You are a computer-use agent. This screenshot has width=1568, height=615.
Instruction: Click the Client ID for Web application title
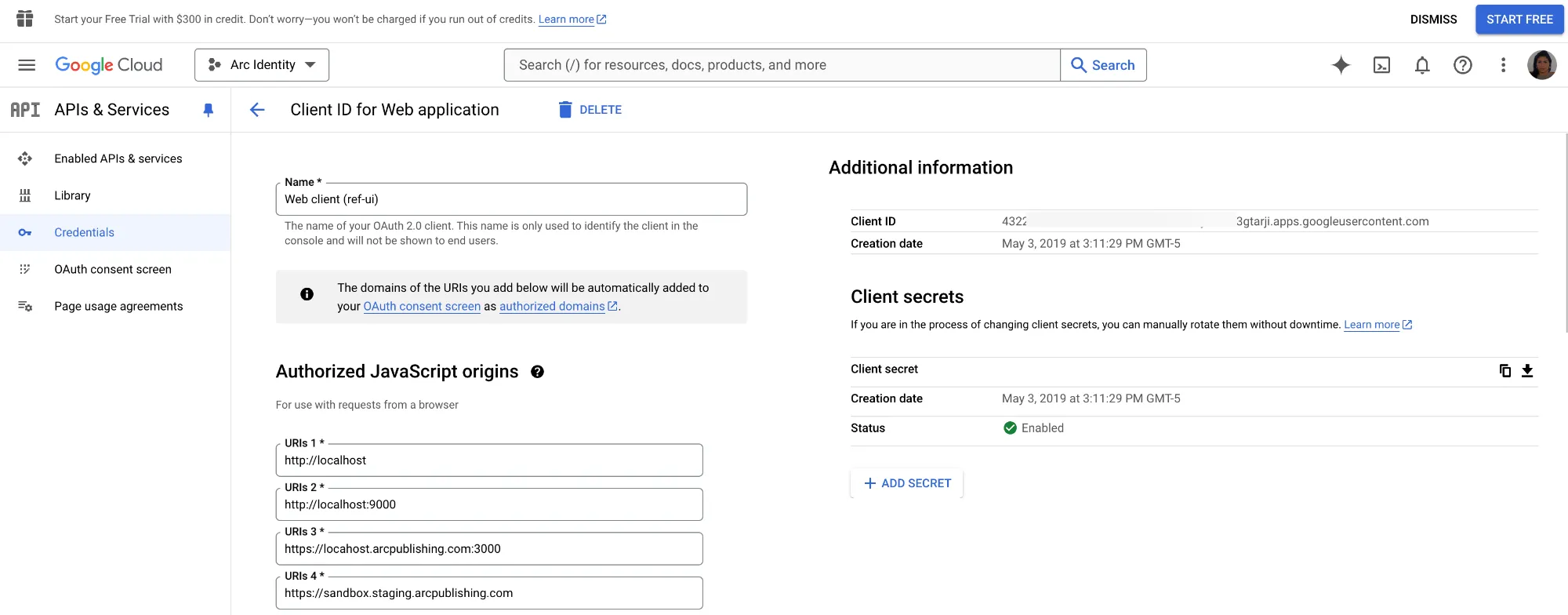tap(394, 110)
